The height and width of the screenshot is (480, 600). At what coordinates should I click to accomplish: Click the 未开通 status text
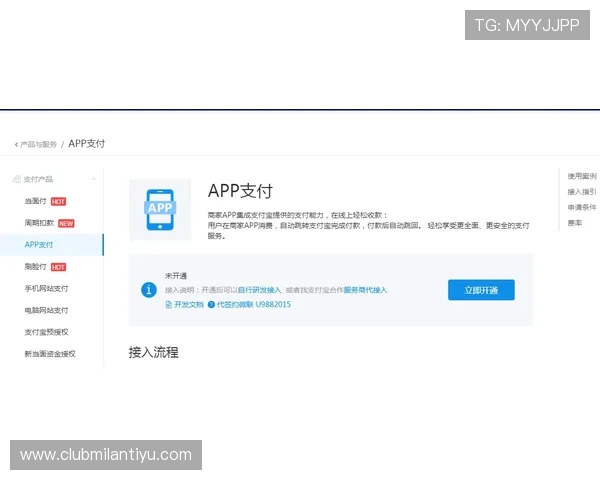point(176,276)
